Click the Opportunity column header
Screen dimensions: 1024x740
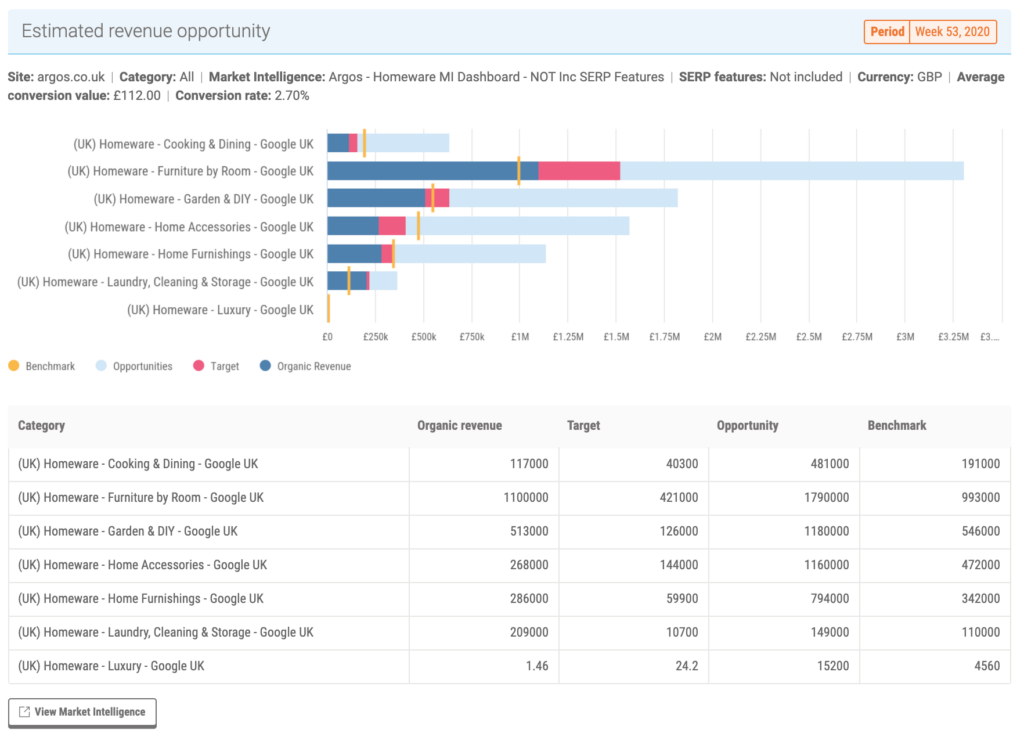point(747,425)
